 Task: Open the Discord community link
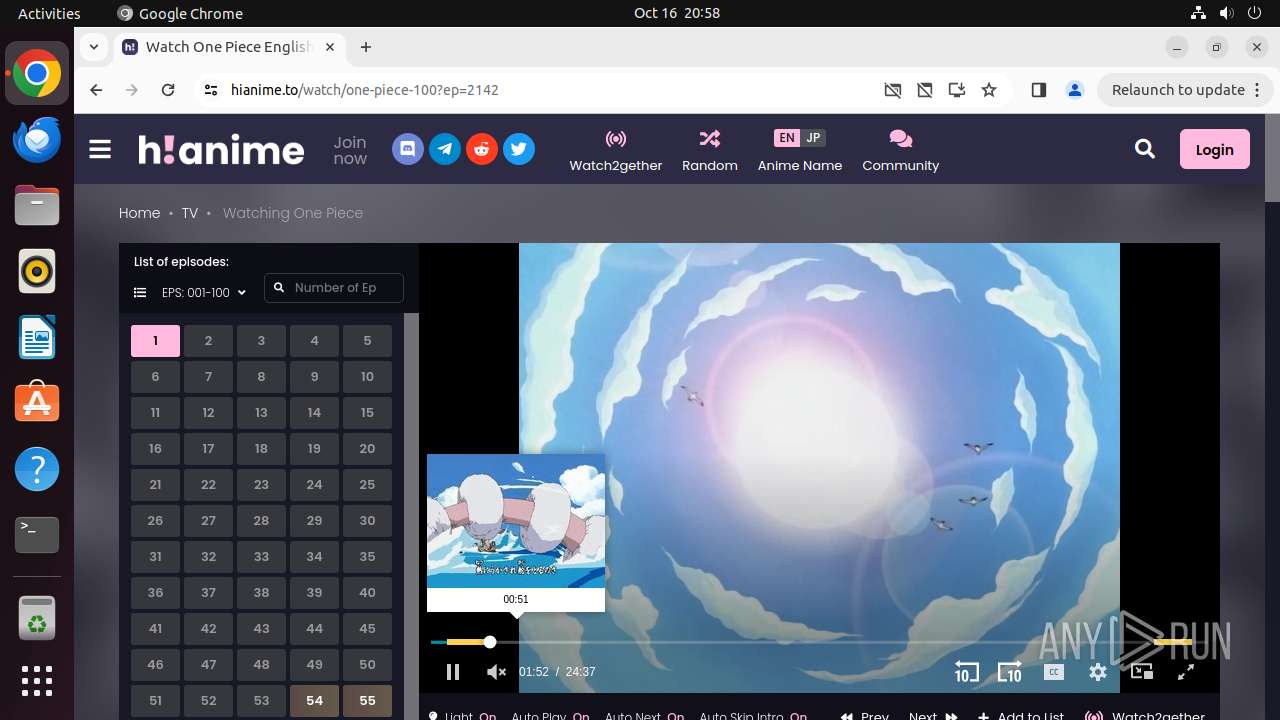(x=408, y=150)
